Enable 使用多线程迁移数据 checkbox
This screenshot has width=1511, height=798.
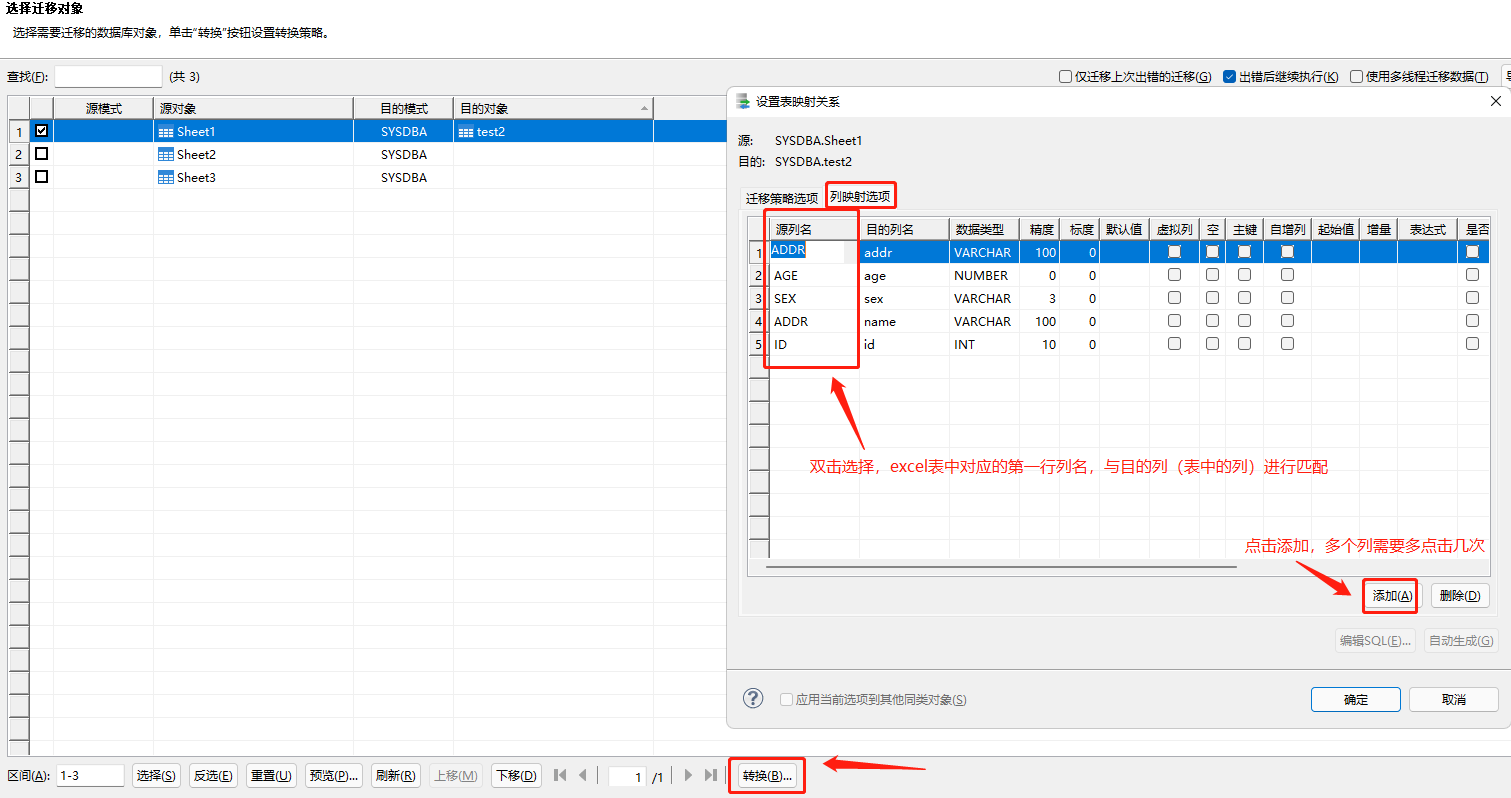[1357, 77]
